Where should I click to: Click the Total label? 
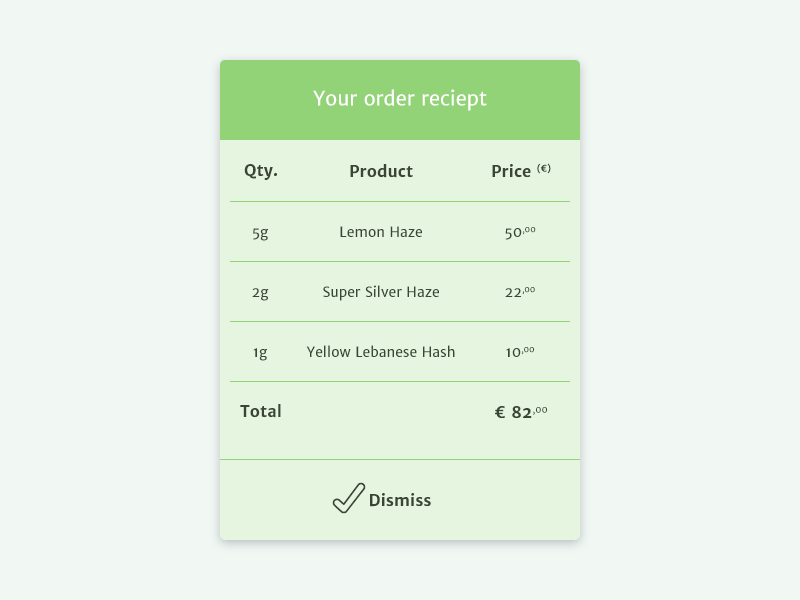(261, 411)
